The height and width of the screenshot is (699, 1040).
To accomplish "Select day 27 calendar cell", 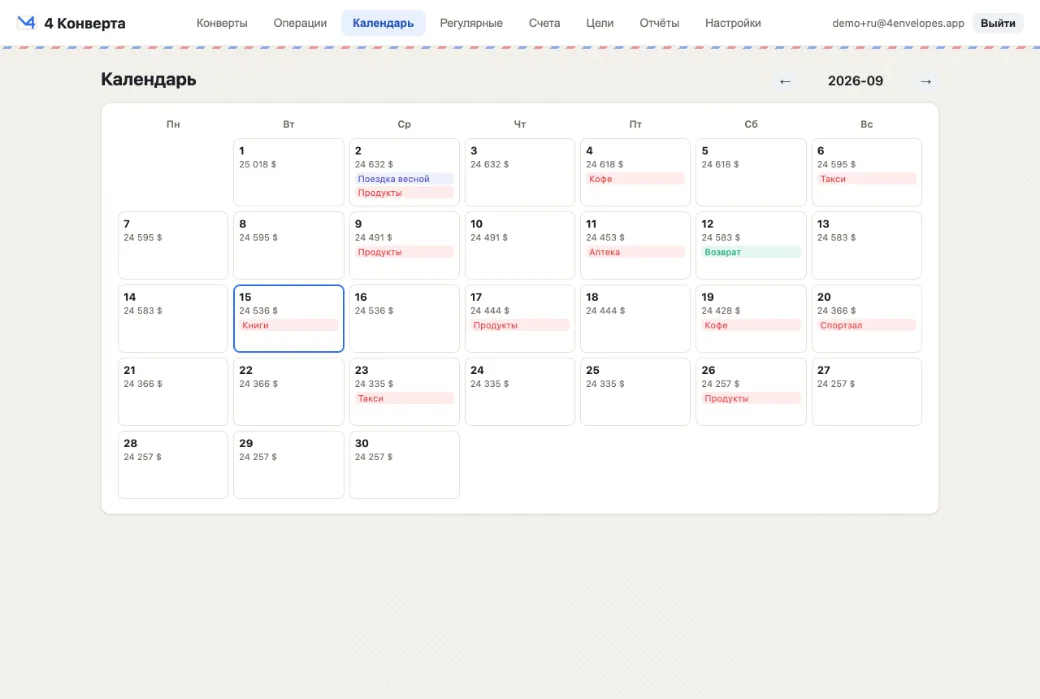I will pos(866,392).
